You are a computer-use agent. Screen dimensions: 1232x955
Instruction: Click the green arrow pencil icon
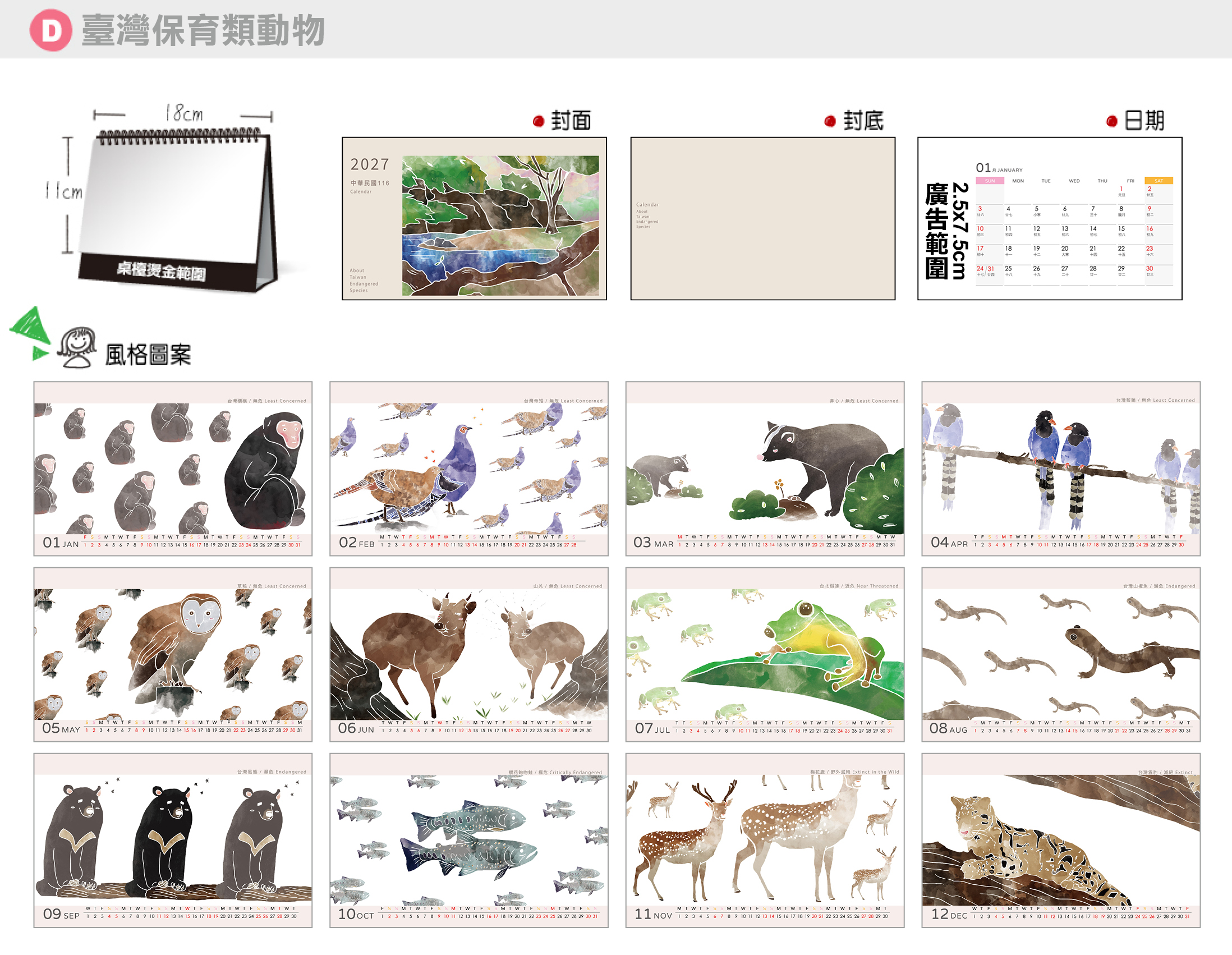point(30,333)
